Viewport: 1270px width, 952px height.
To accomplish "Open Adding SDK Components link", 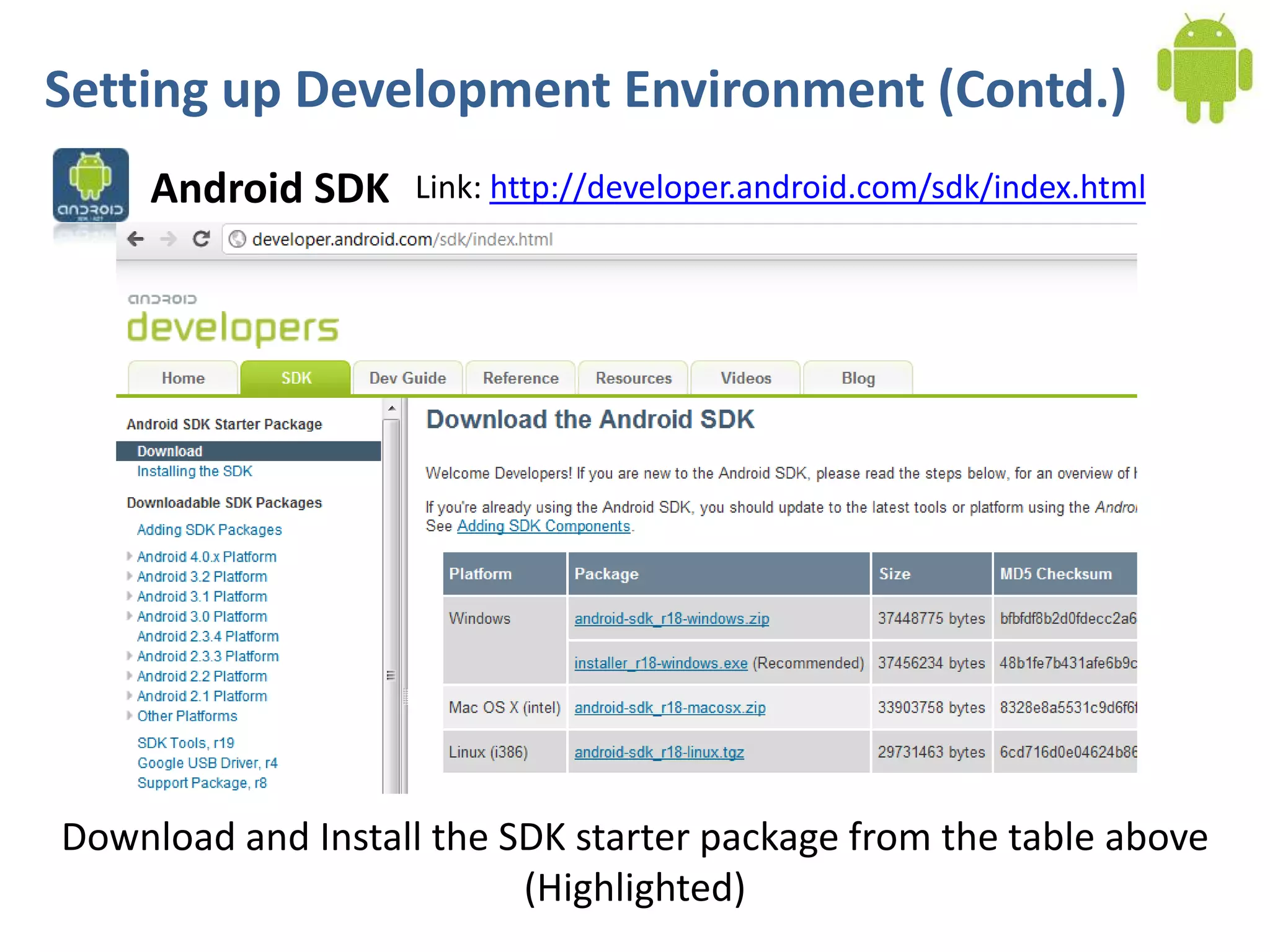I will pos(543,526).
